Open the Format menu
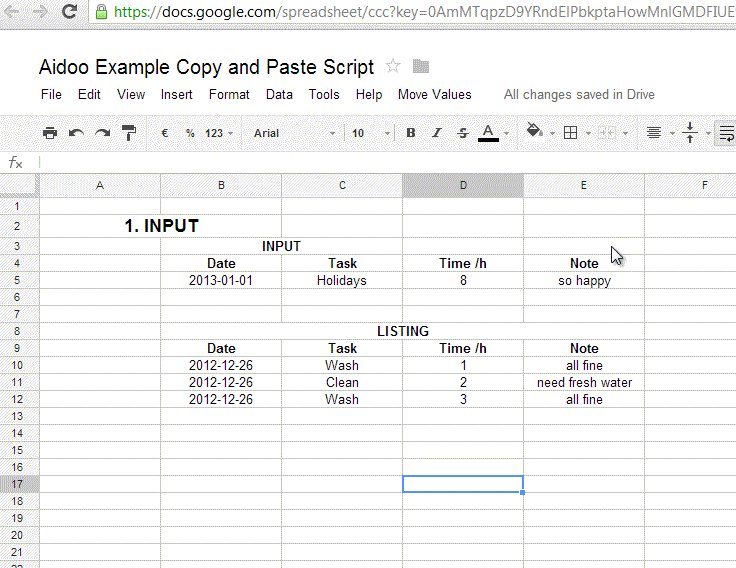This screenshot has height=568, width=736. click(x=229, y=94)
